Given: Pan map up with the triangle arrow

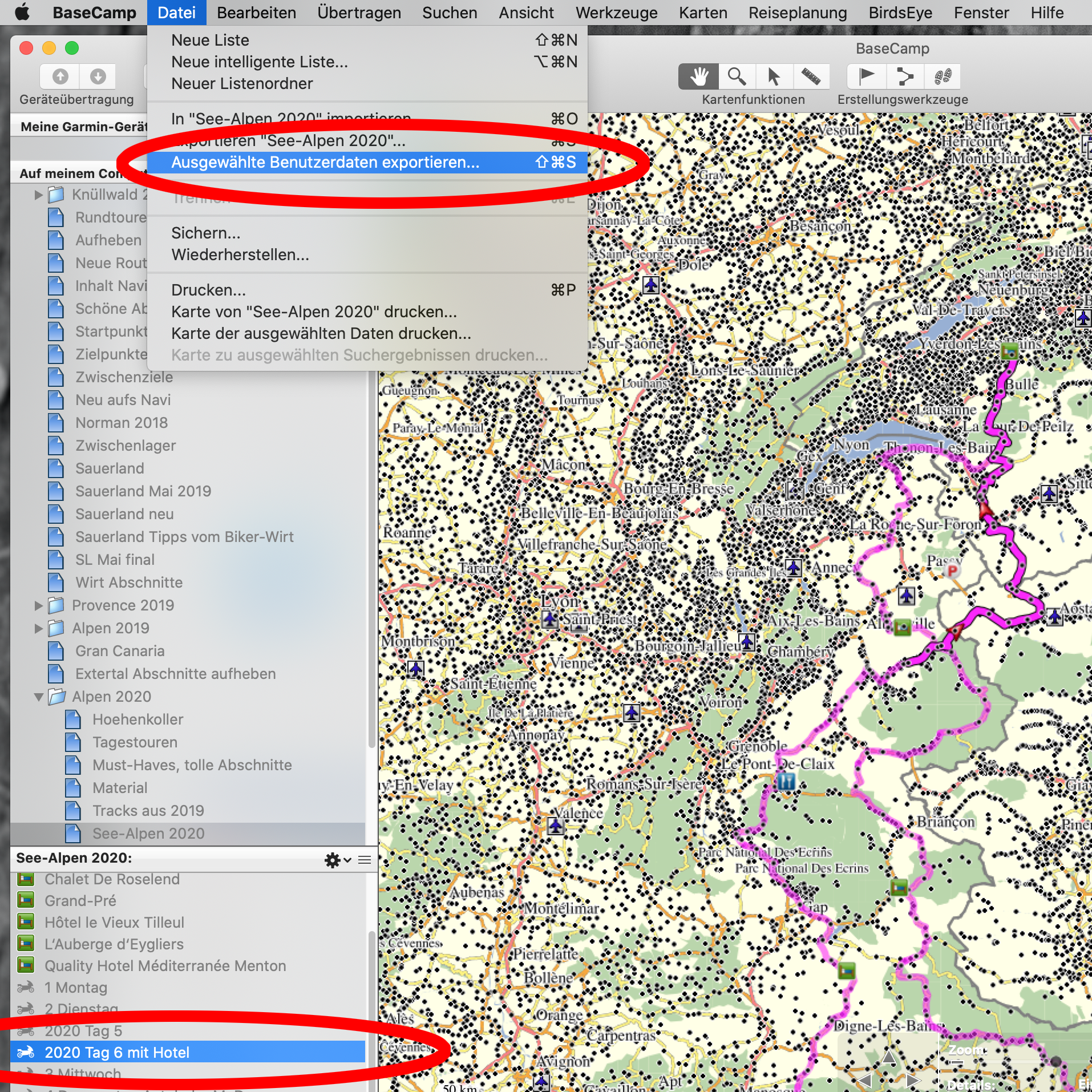Looking at the screenshot, I should click(889, 1057).
